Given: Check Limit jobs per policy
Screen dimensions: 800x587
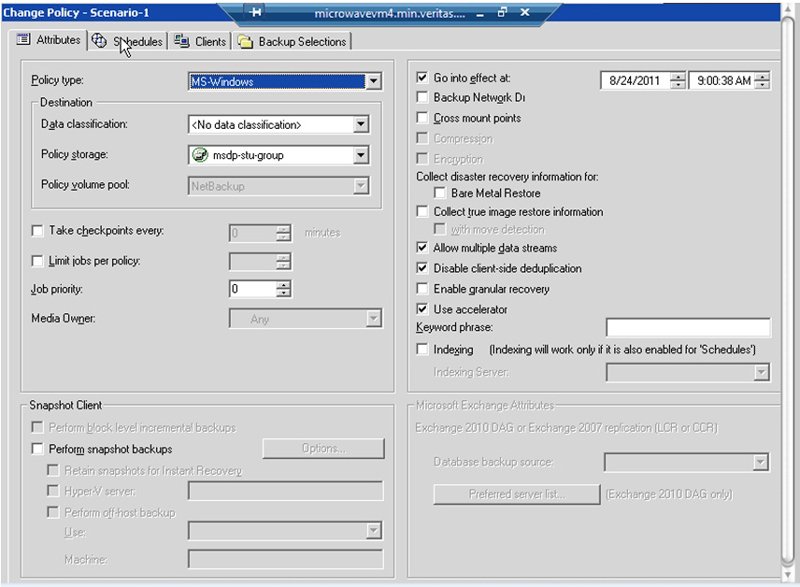Looking at the screenshot, I should coord(37,261).
